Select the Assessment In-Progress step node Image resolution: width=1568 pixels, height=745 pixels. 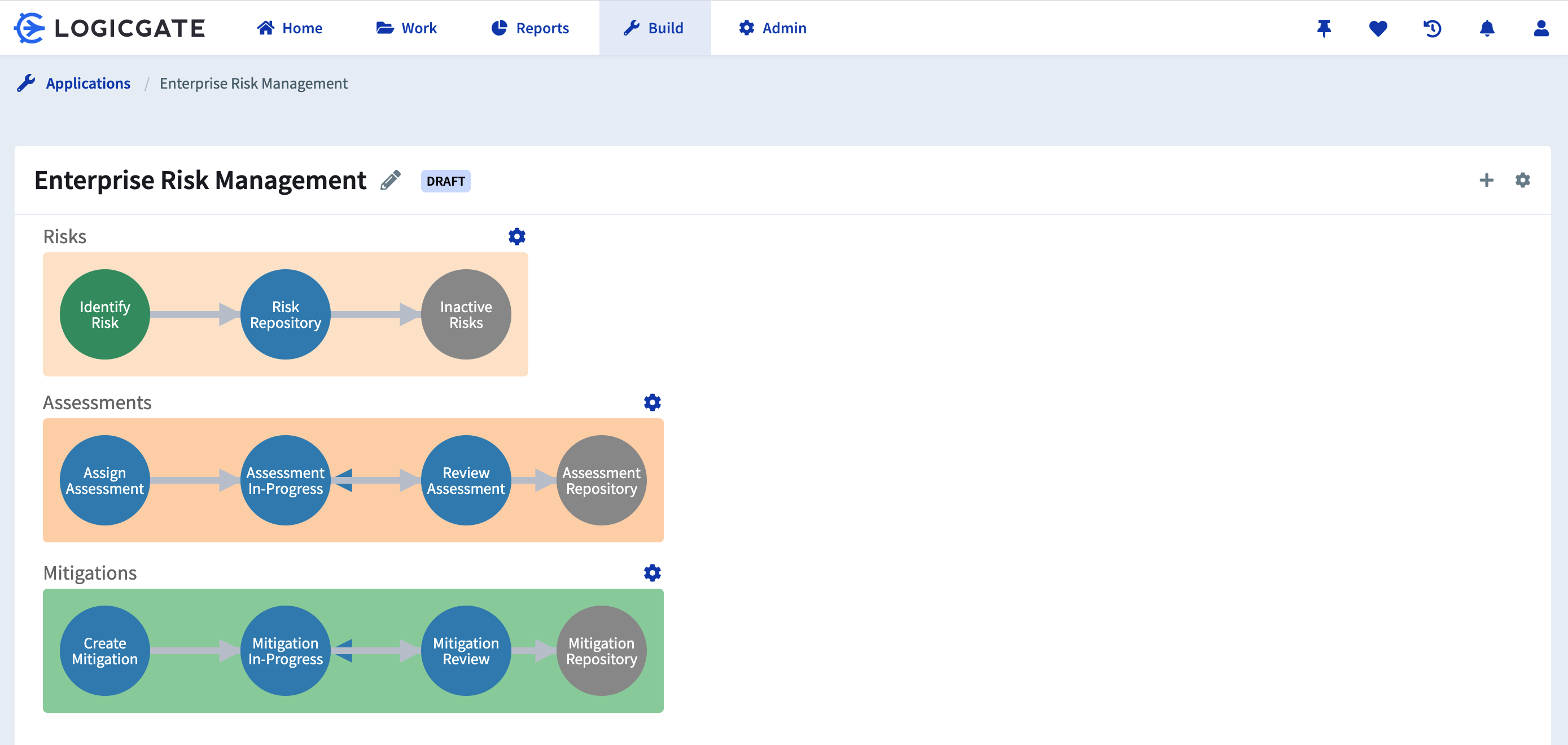pyautogui.click(x=286, y=480)
